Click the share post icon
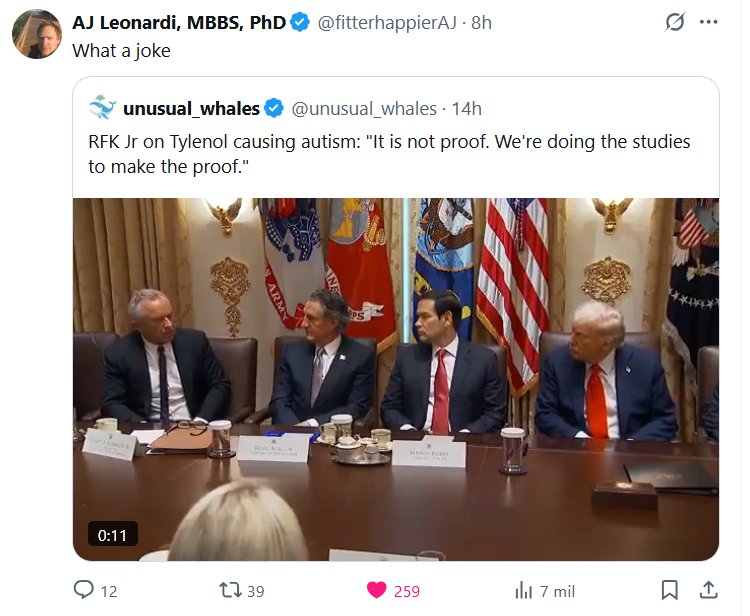This screenshot has width=750, height=616. pos(708,590)
